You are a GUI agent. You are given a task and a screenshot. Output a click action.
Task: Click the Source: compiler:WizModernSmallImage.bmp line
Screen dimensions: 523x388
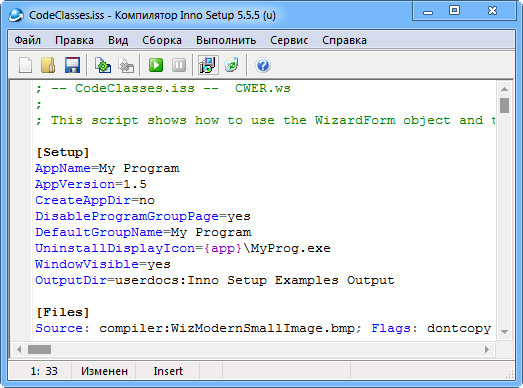(x=264, y=328)
